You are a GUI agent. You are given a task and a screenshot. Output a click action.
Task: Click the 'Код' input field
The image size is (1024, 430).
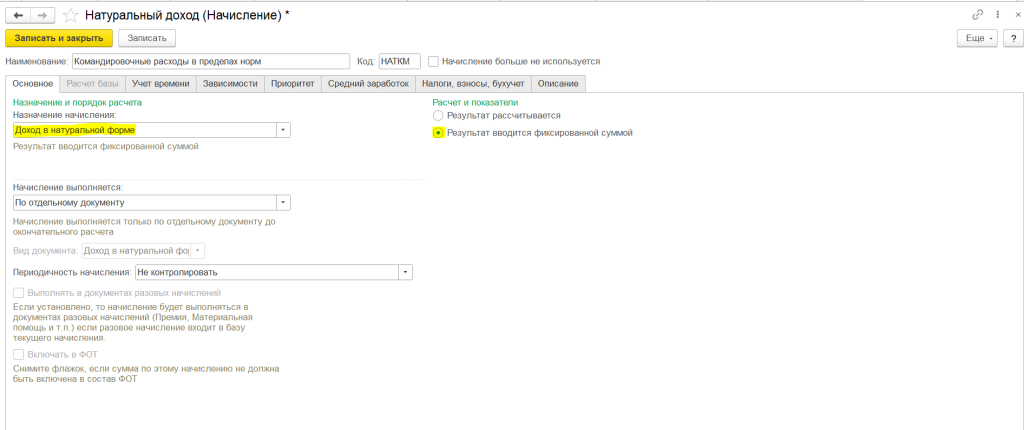pos(399,61)
